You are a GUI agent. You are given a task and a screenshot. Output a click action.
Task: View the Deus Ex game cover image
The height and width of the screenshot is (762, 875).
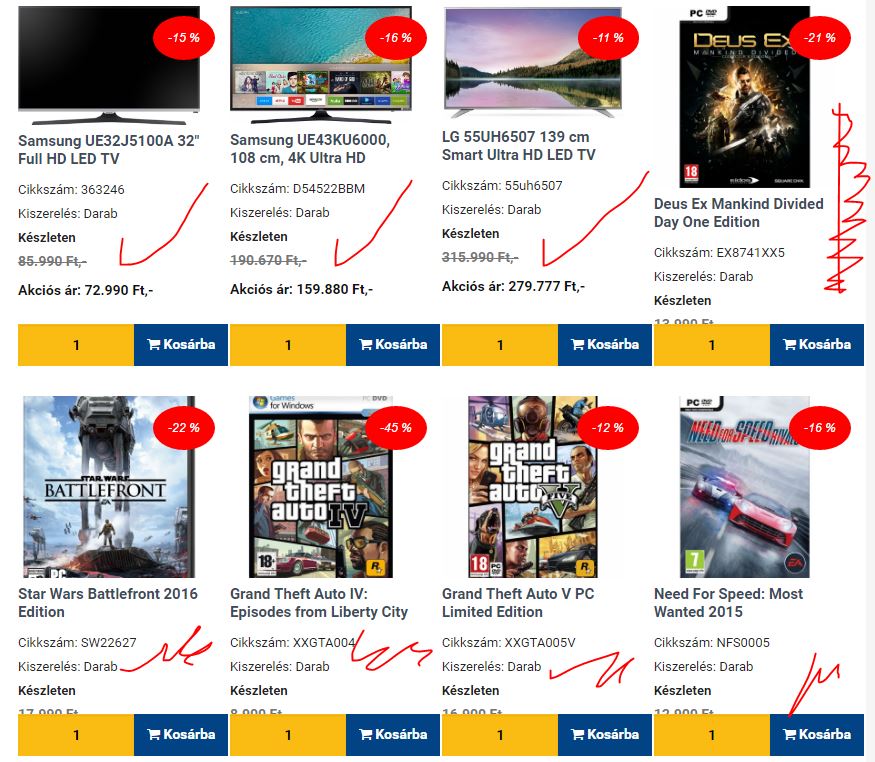[744, 97]
